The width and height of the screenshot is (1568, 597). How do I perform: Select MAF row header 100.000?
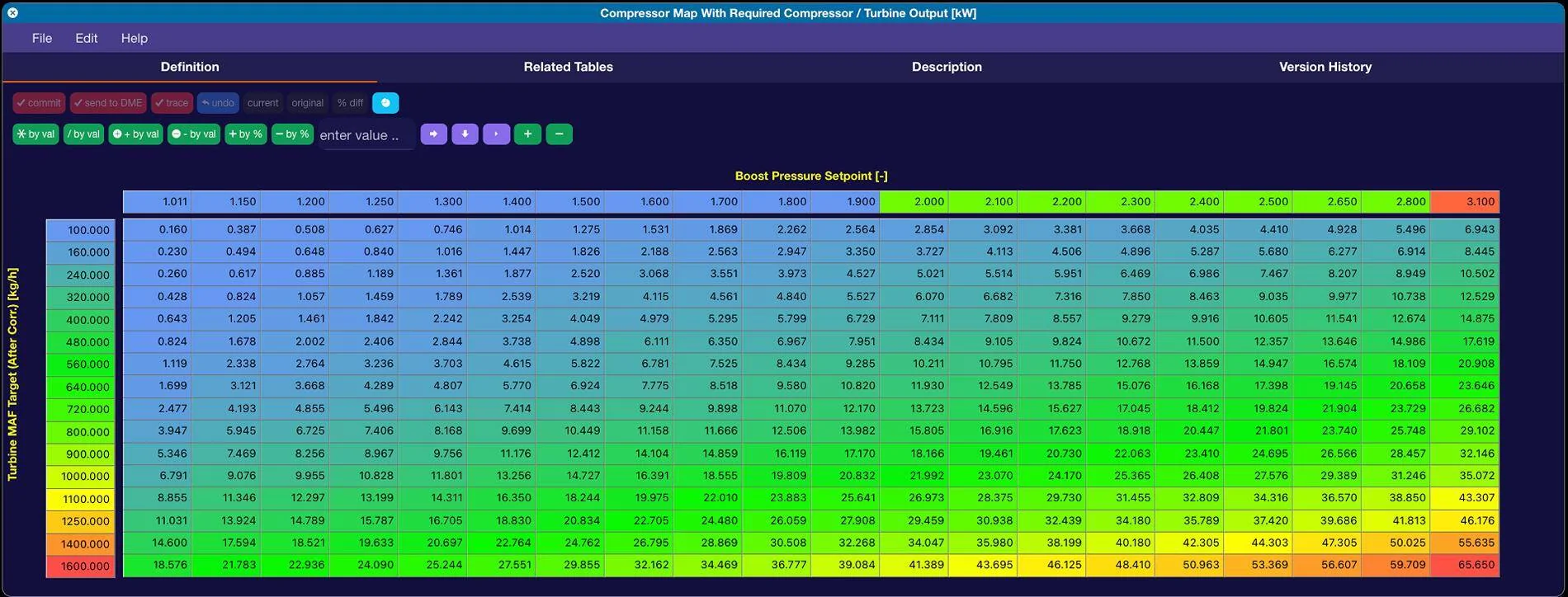[x=80, y=230]
